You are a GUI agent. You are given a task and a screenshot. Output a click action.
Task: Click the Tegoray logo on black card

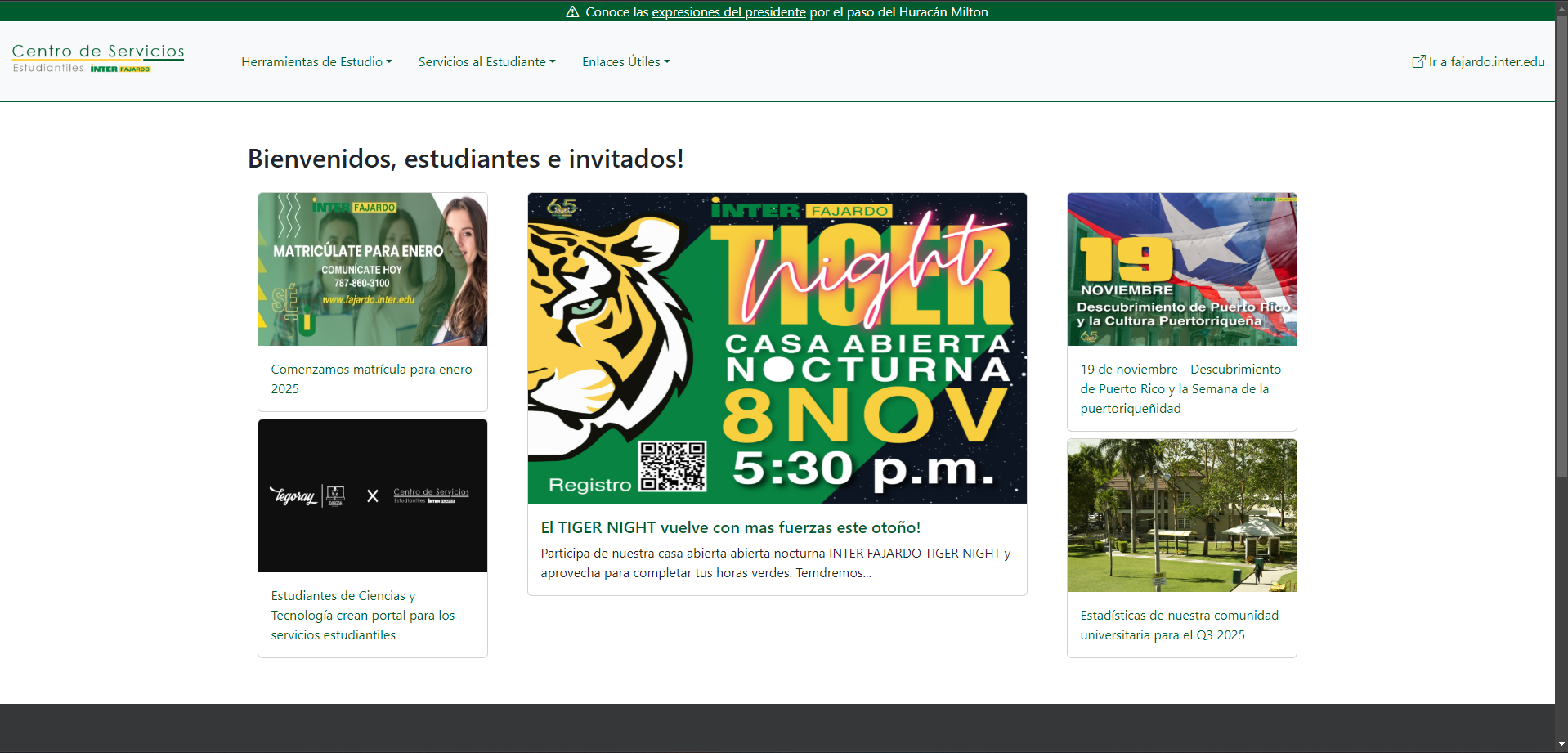coord(293,495)
